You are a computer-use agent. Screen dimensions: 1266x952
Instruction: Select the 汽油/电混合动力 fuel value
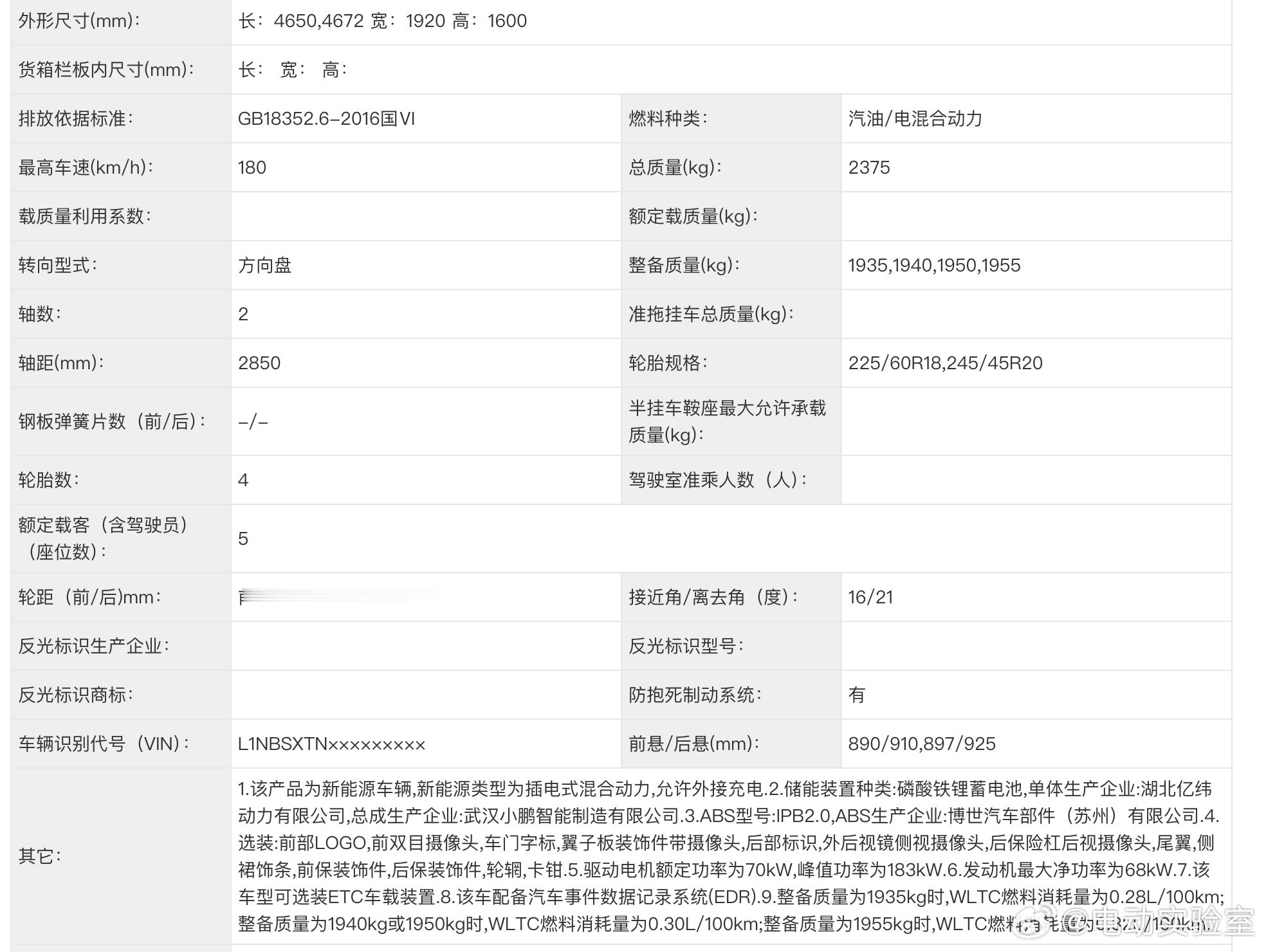[x=915, y=118]
